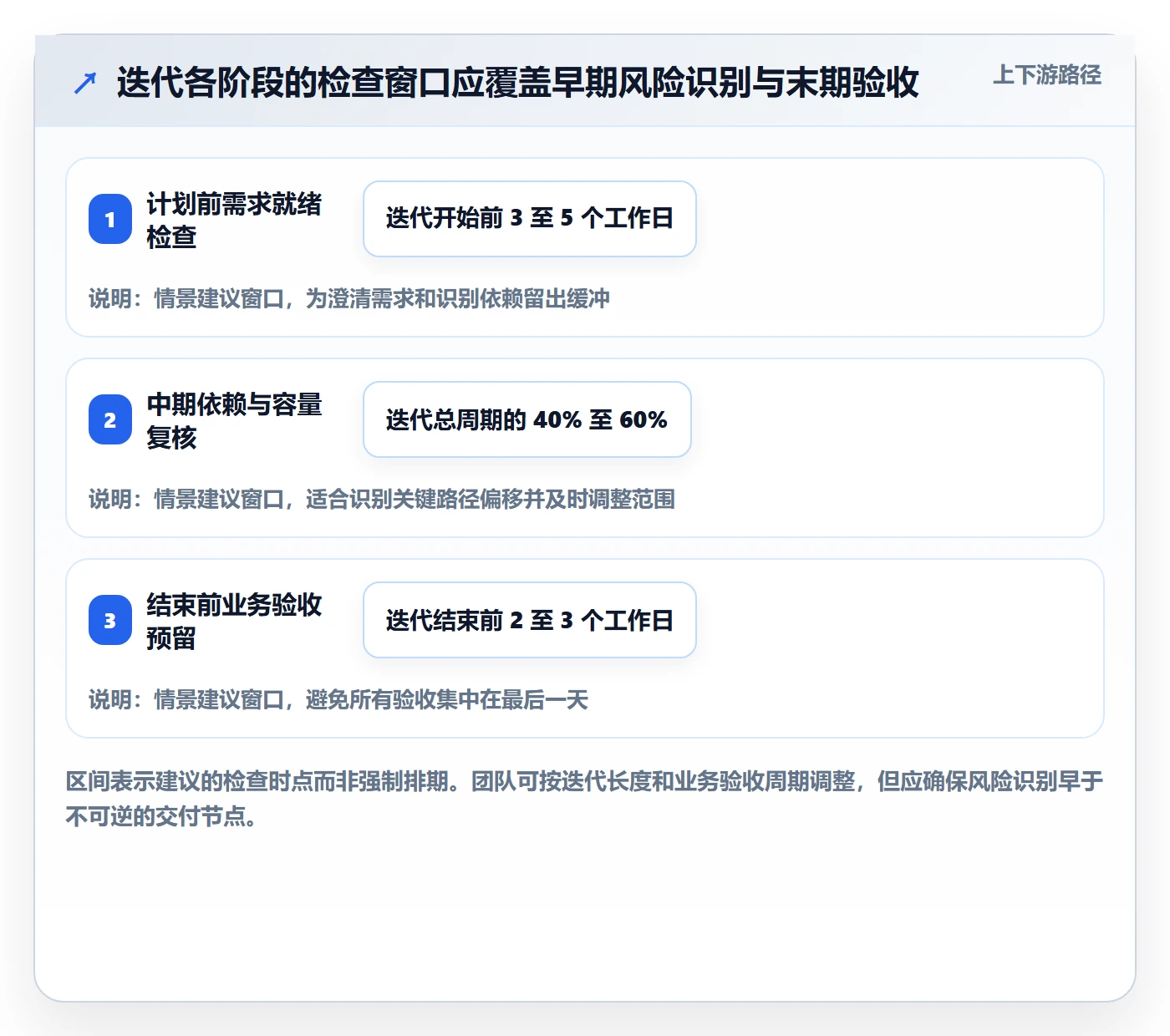Click the 上下游路径 label in the header
Image resolution: width=1170 pixels, height=1036 pixels.
click(1047, 75)
